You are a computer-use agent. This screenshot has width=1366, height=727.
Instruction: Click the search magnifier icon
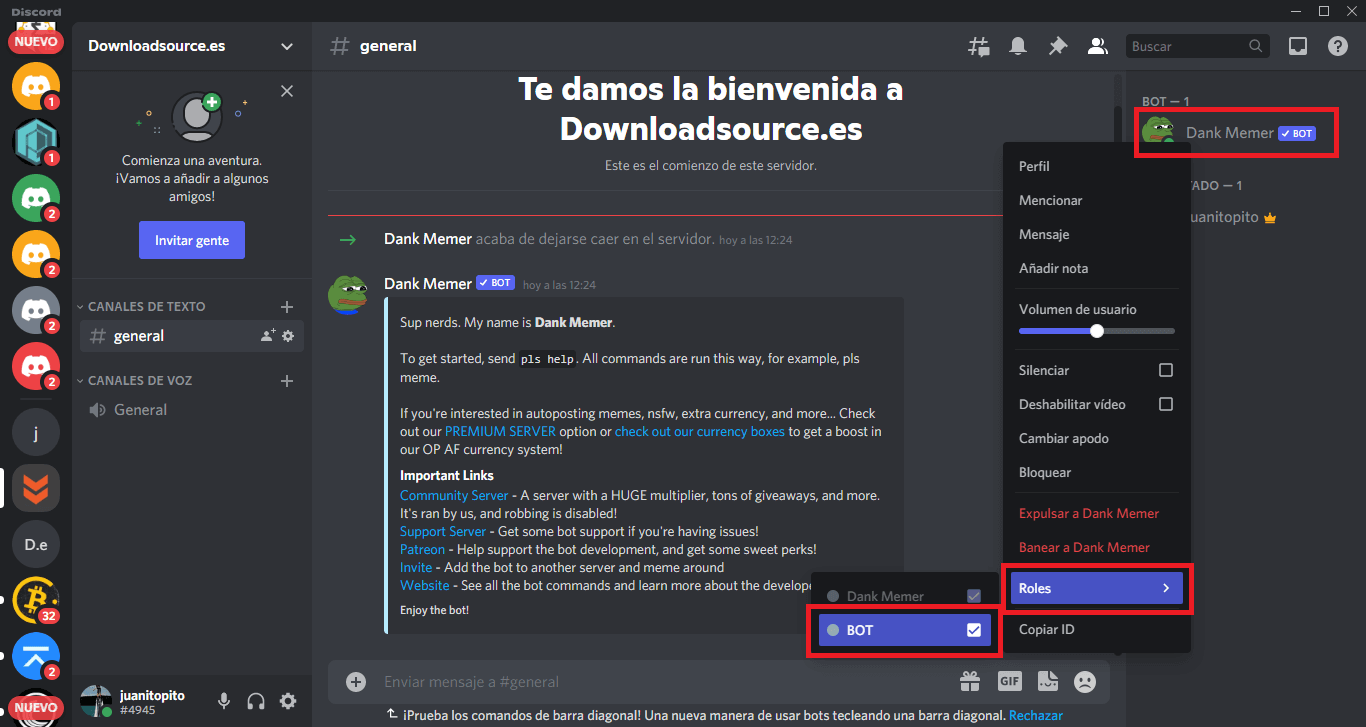[1256, 46]
